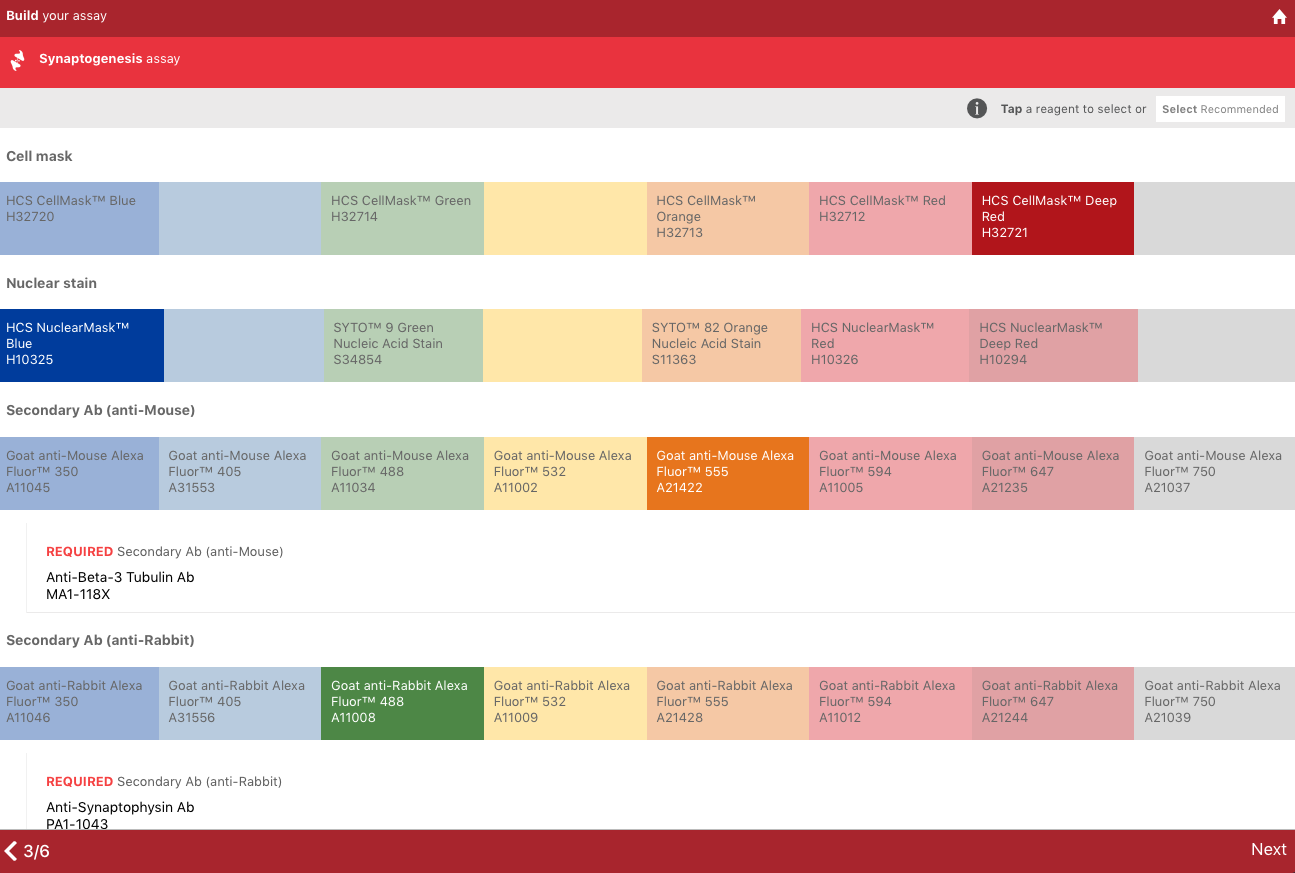Screen dimensions: 1295x873
Task: Click the info icon beside Tap a reagent
Action: [x=977, y=109]
